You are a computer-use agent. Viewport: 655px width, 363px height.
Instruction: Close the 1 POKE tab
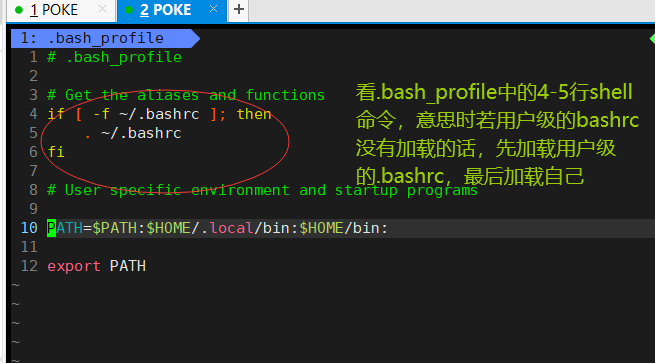pyautogui.click(x=102, y=9)
